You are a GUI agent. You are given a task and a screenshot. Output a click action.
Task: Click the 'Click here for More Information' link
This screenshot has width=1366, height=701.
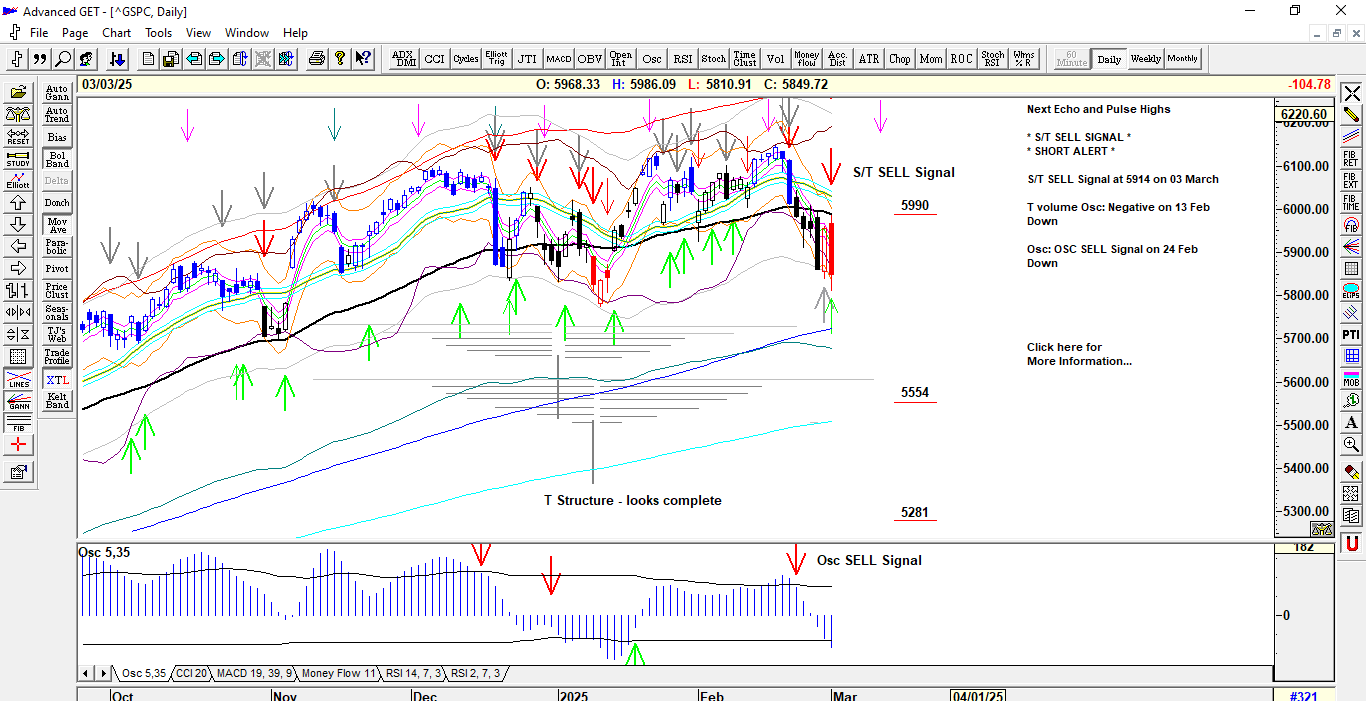coord(1079,354)
